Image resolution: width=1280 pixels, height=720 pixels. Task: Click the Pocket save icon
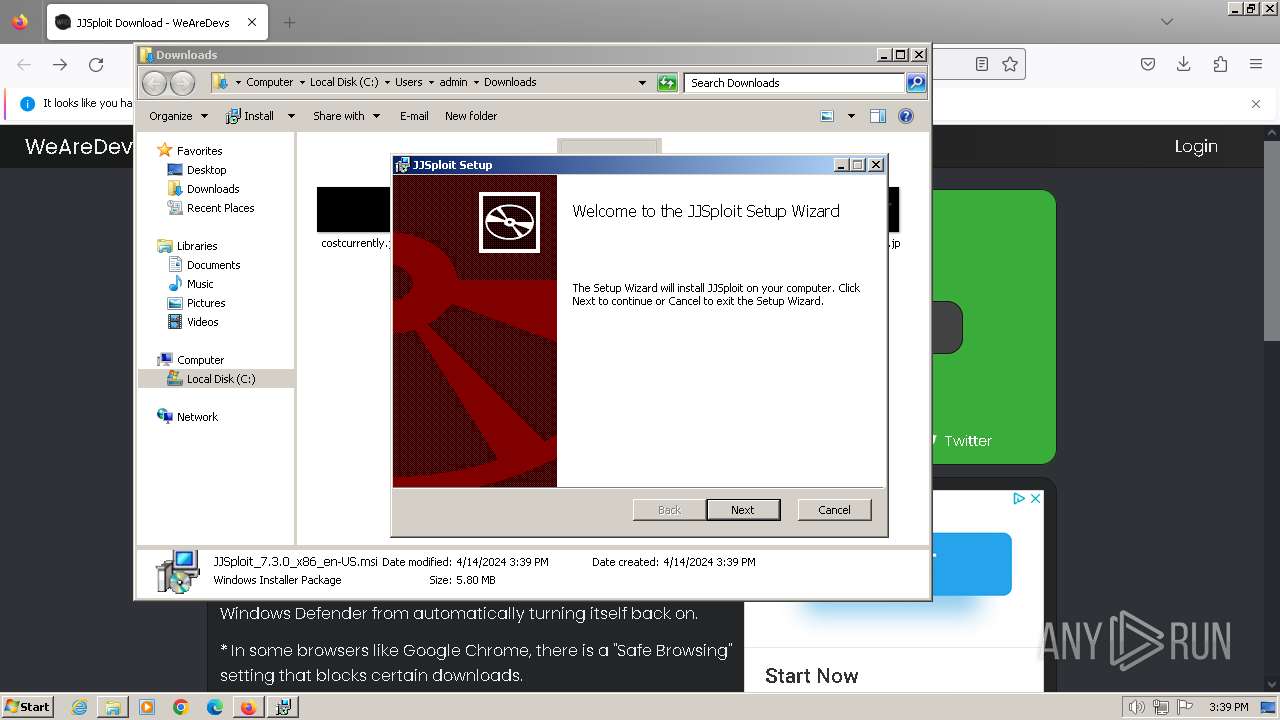[x=1148, y=64]
